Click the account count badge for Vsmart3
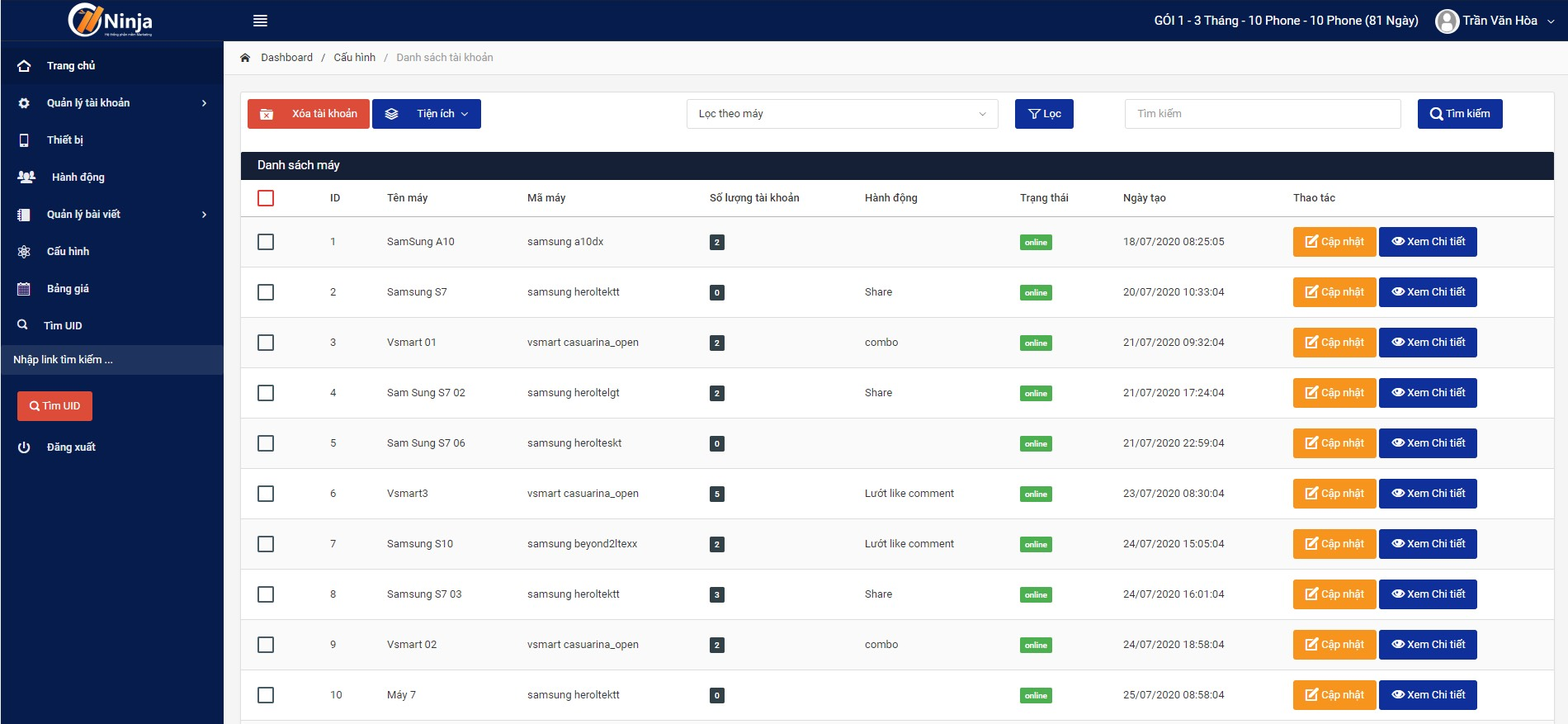1568x724 pixels. click(x=717, y=494)
